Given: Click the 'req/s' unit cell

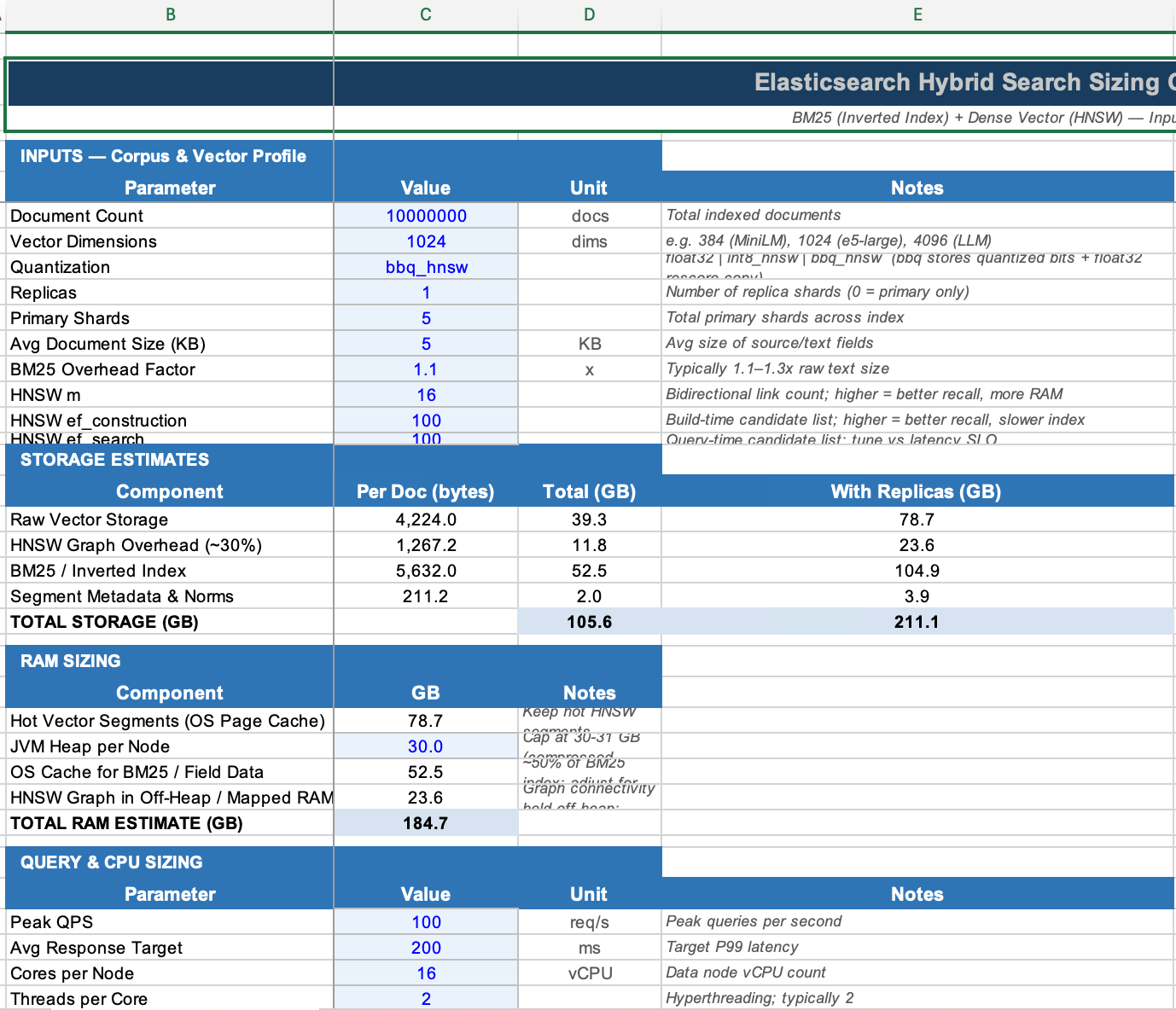Looking at the screenshot, I should pos(590,922).
